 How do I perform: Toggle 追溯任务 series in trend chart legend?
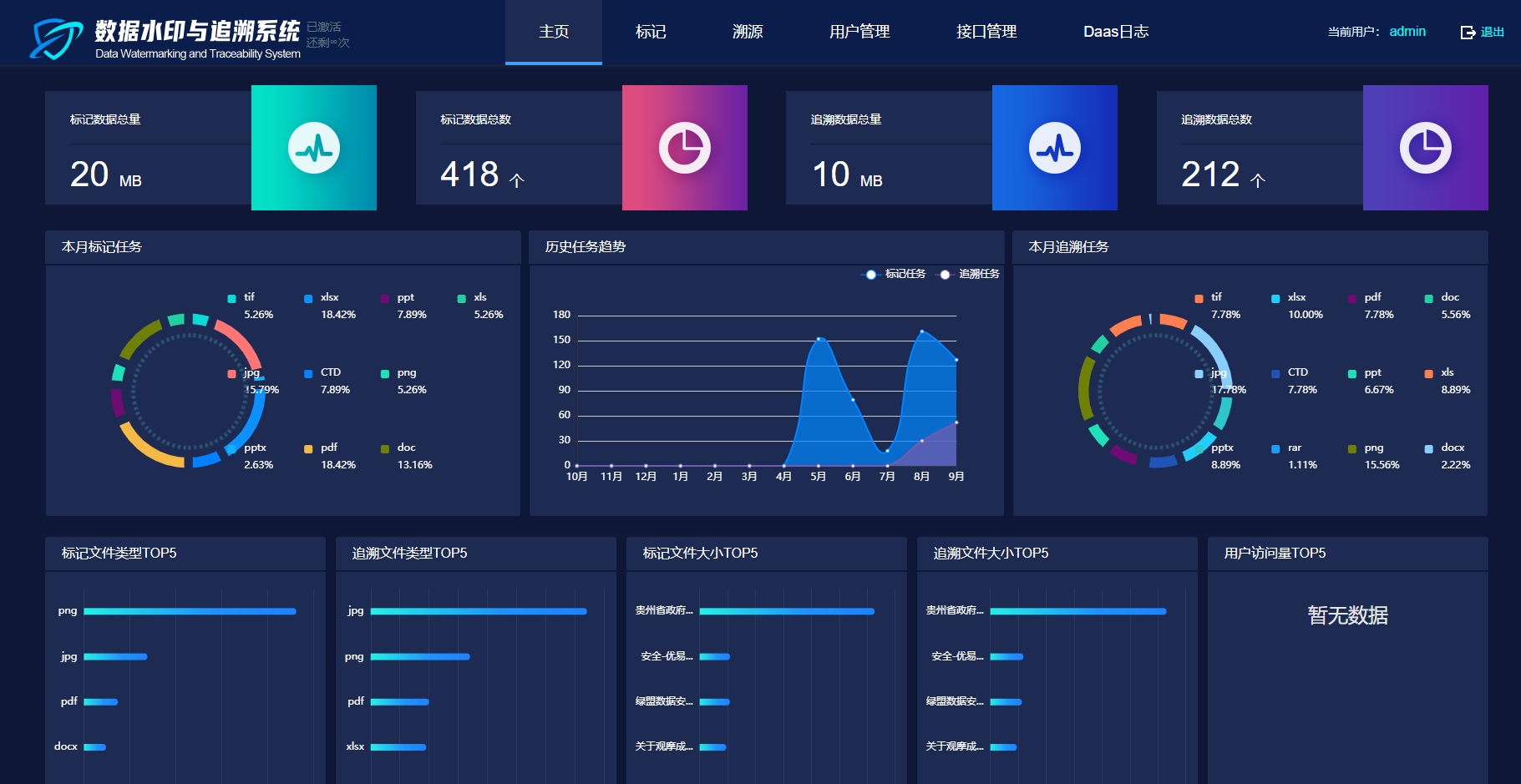click(968, 274)
